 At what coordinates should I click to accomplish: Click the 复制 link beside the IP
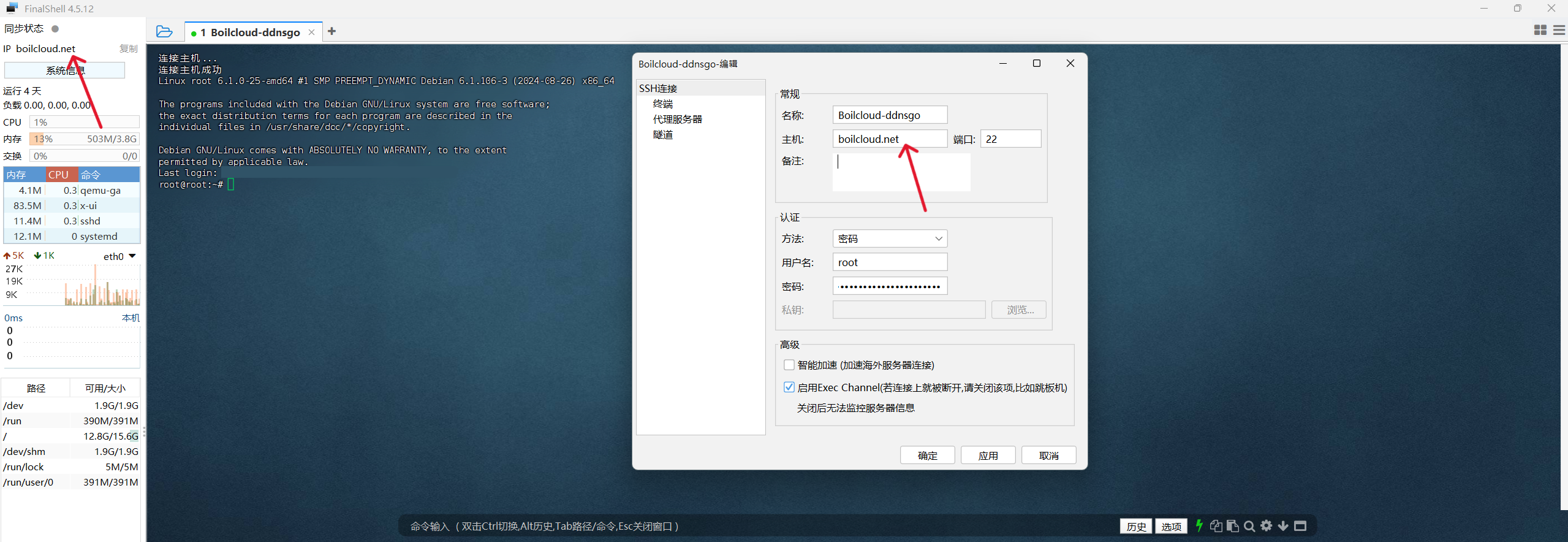(x=129, y=48)
